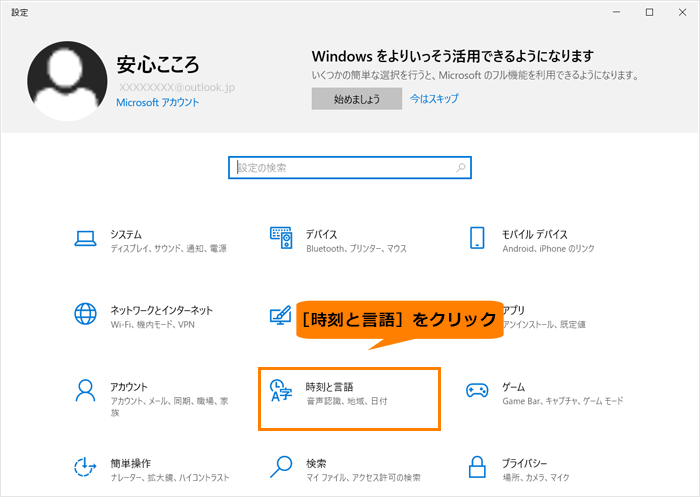Select the Accounts person icon
The image size is (700, 497).
click(x=85, y=391)
